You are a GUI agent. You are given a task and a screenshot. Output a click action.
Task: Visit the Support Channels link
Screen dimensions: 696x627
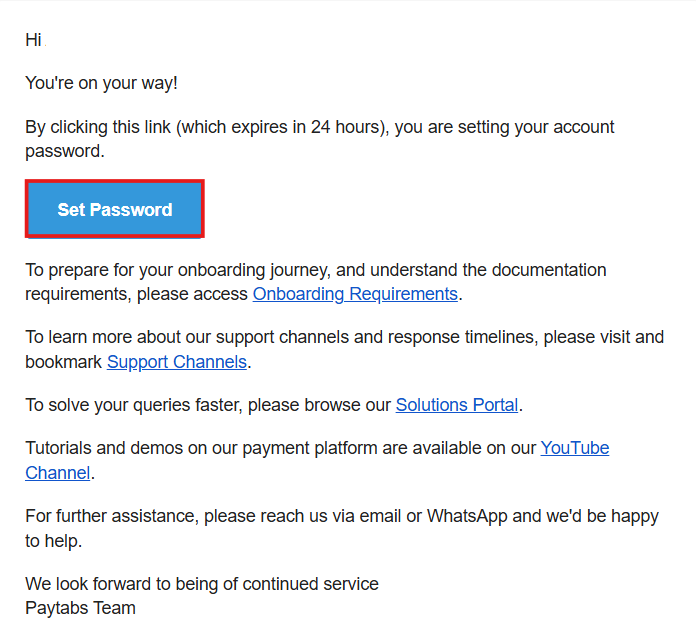[177, 362]
